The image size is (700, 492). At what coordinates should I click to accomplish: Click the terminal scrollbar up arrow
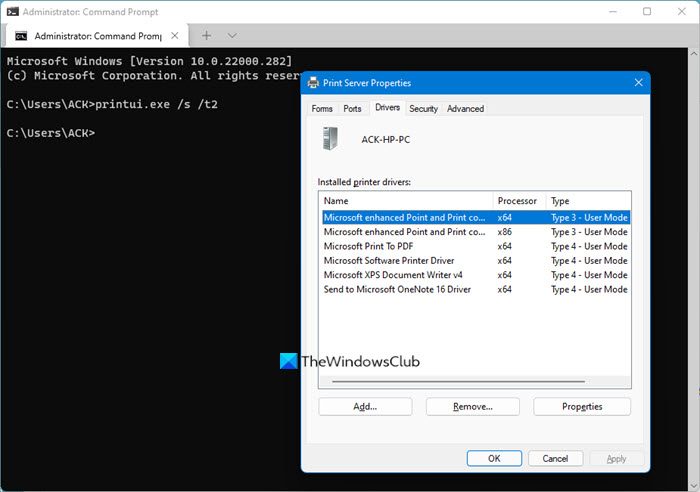[x=694, y=53]
